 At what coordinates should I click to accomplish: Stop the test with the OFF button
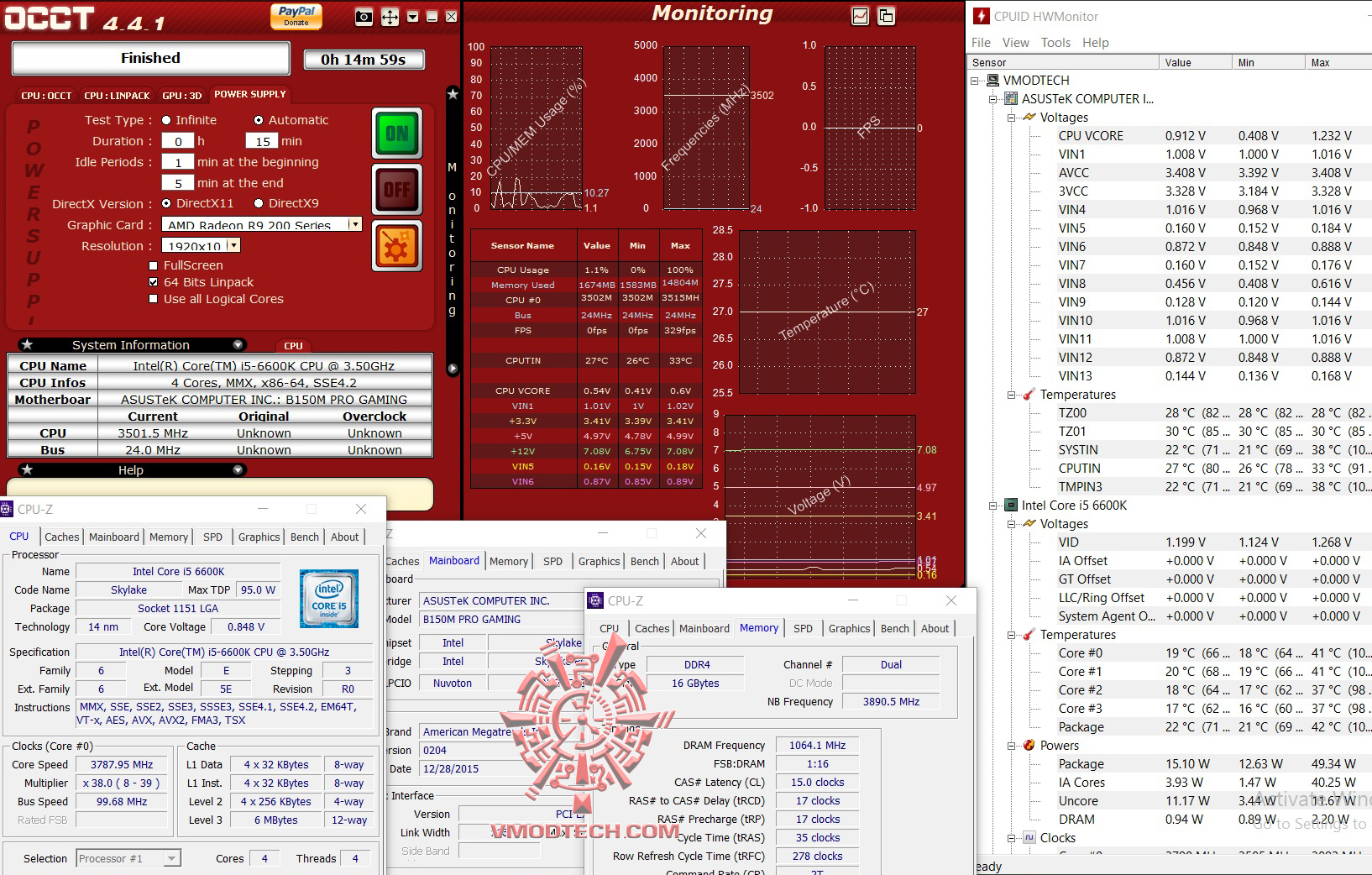[x=397, y=190]
